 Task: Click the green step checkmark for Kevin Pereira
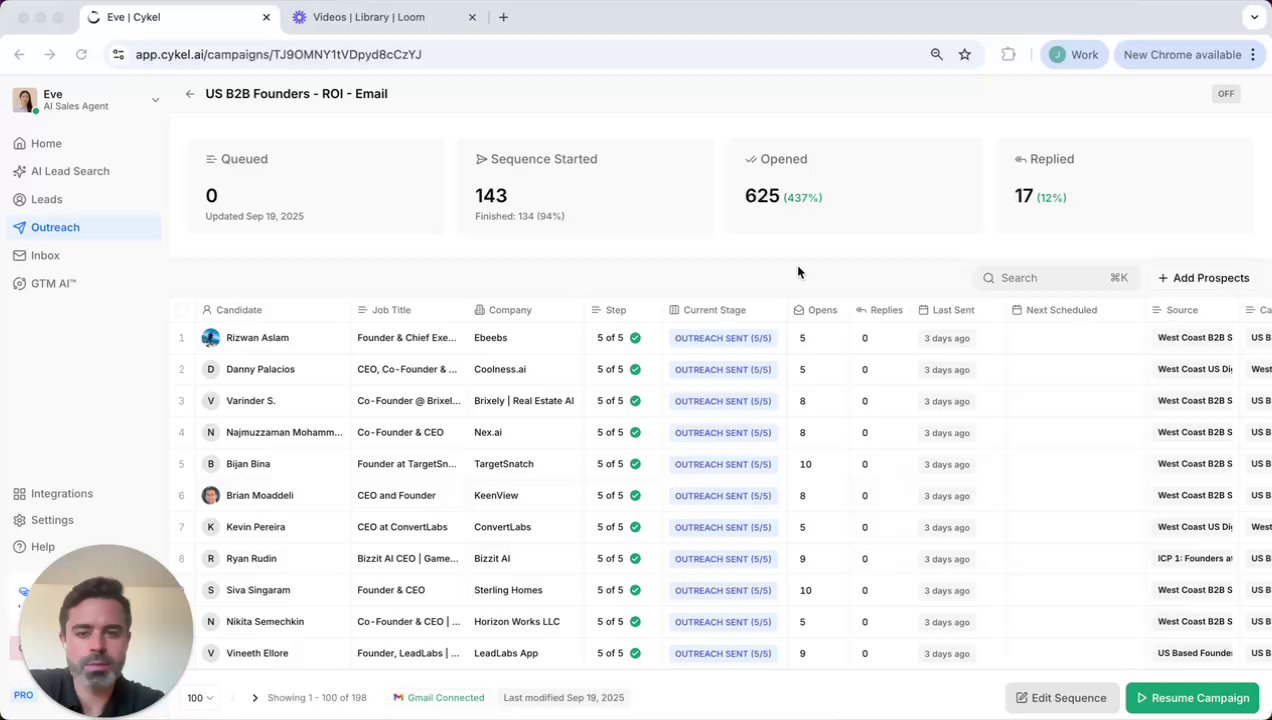pos(635,527)
